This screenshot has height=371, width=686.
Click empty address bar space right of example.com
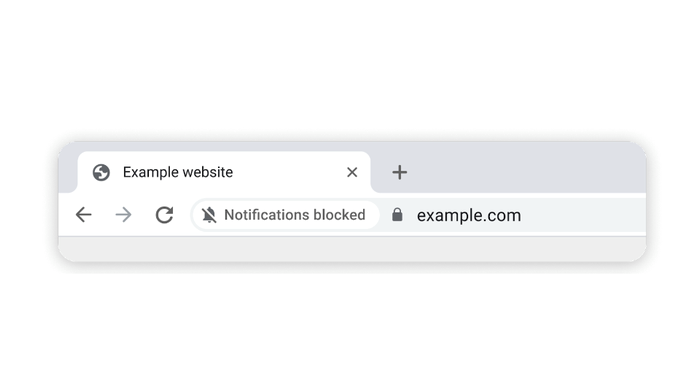[x=582, y=215]
